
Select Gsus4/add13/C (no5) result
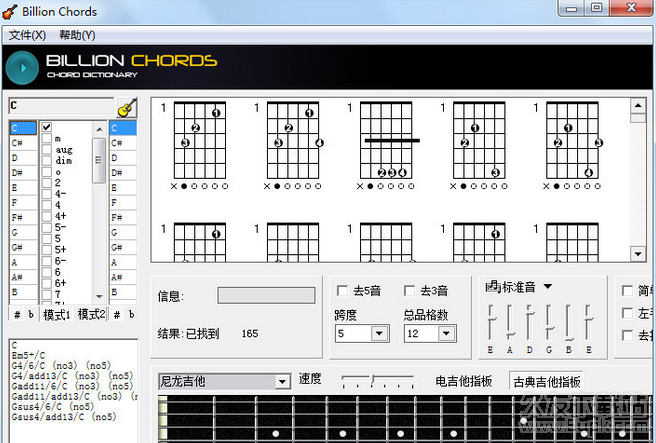pyautogui.click(x=64, y=417)
